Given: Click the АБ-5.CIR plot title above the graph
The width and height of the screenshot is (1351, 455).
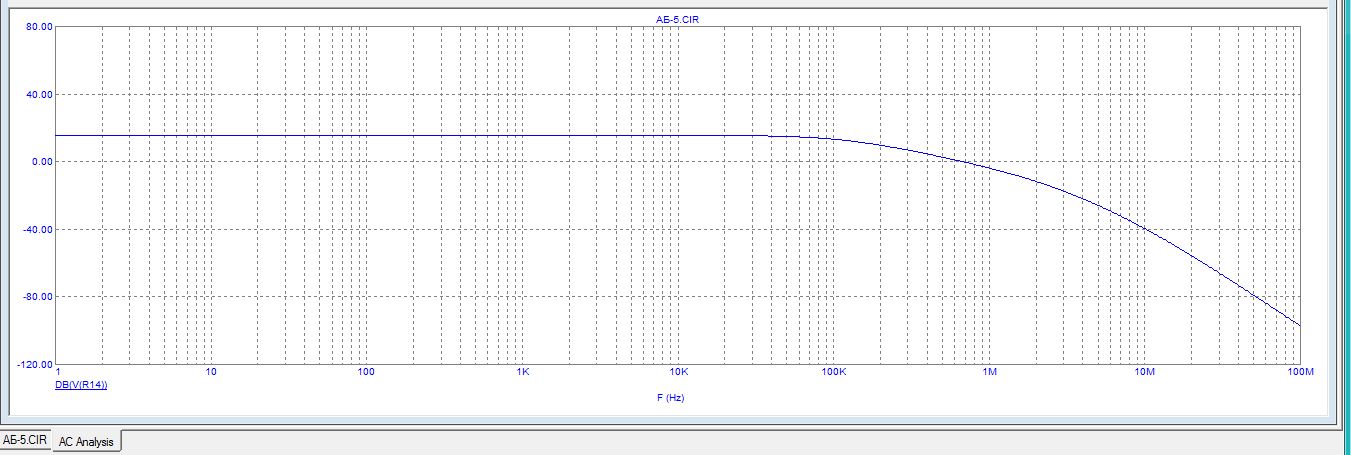Looking at the screenshot, I should [x=676, y=19].
